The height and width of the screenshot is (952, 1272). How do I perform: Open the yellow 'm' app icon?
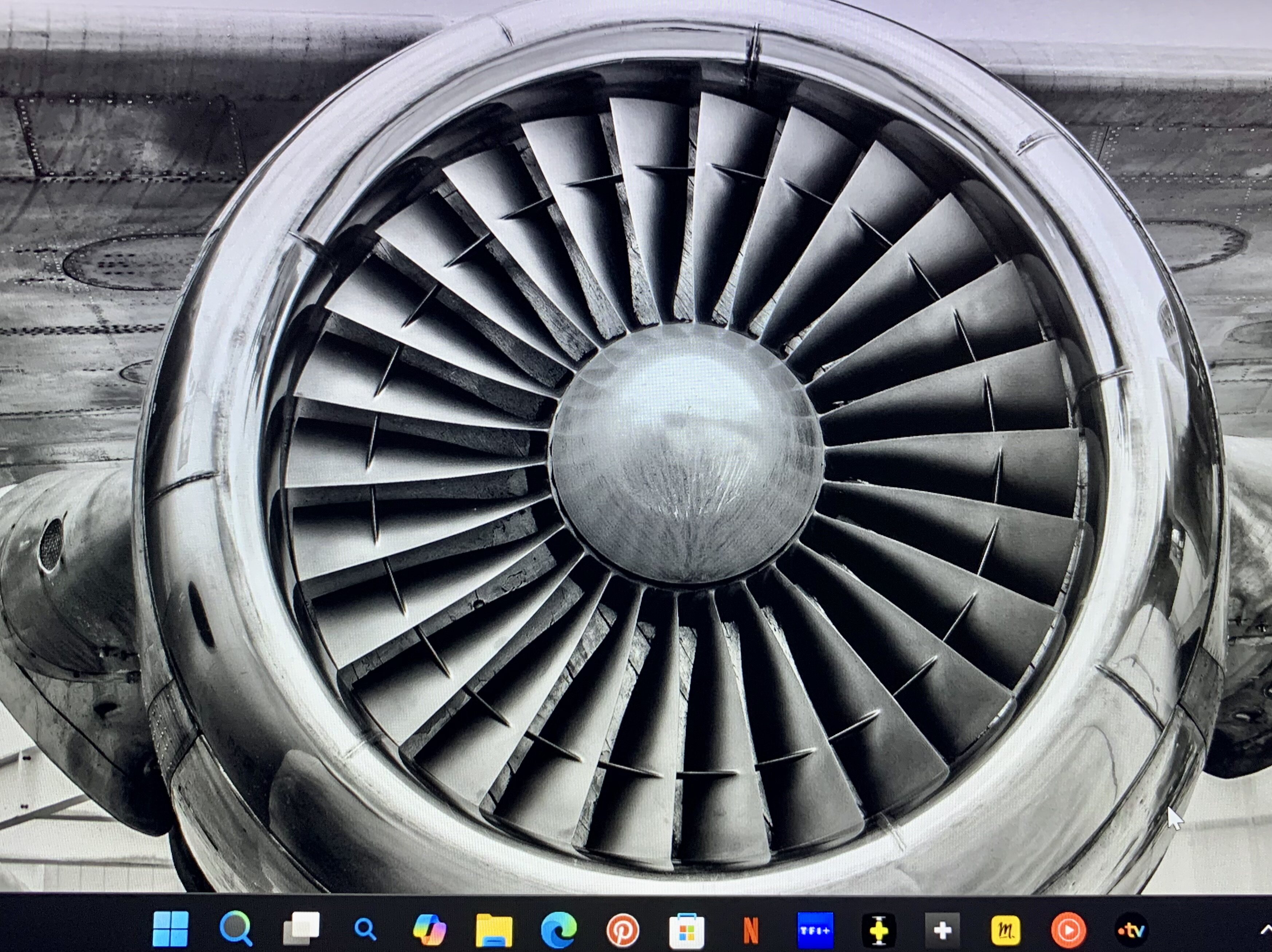(1006, 929)
